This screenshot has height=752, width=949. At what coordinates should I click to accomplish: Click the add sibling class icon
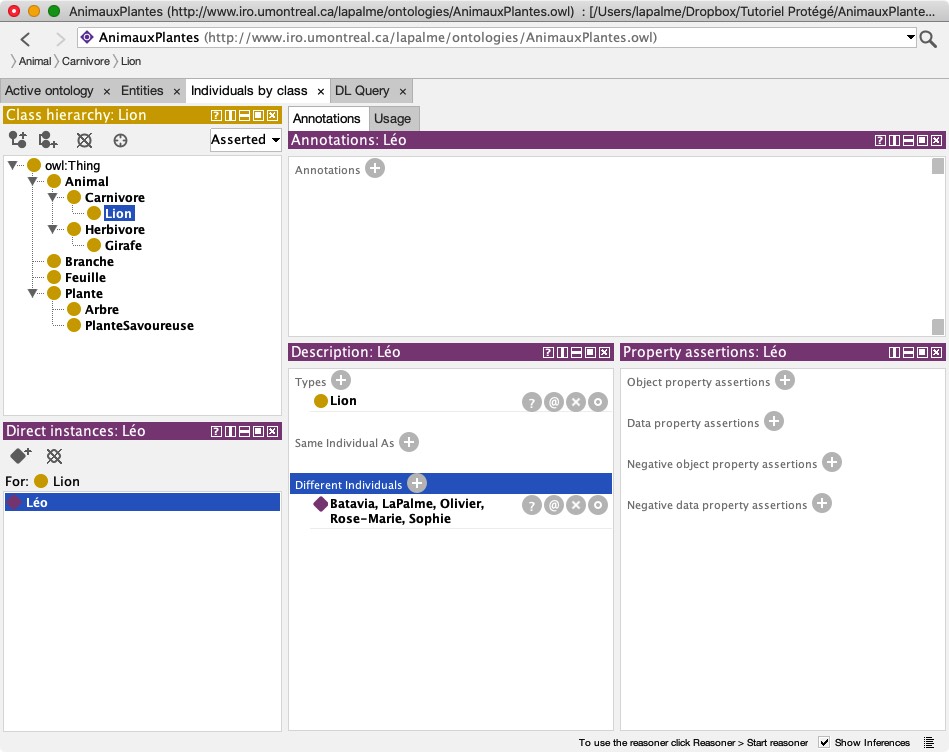click(48, 140)
